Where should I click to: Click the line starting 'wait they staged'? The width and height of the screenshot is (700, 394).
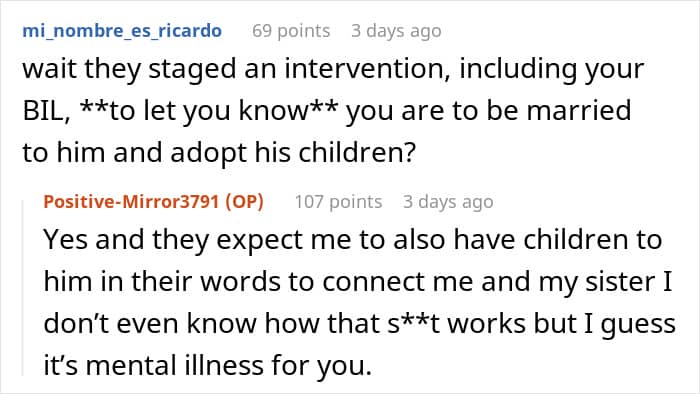click(x=333, y=70)
